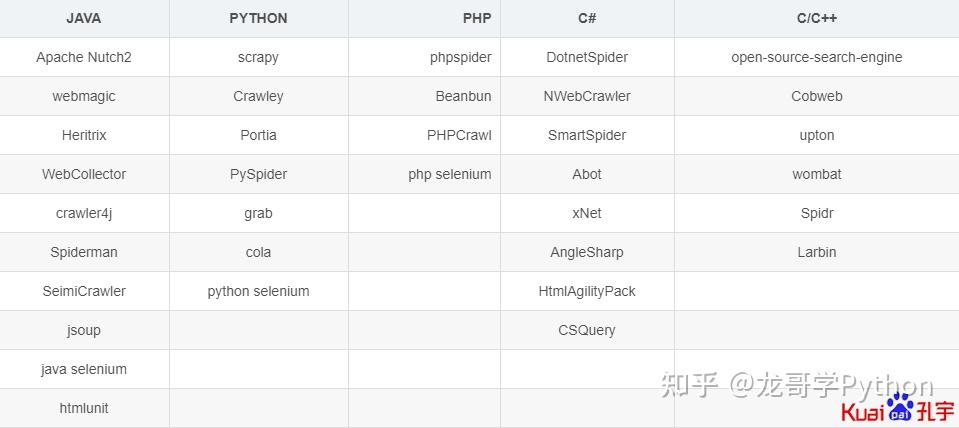Image resolution: width=959 pixels, height=428 pixels.
Task: Select AngleSharp in the C# column
Action: tap(587, 252)
